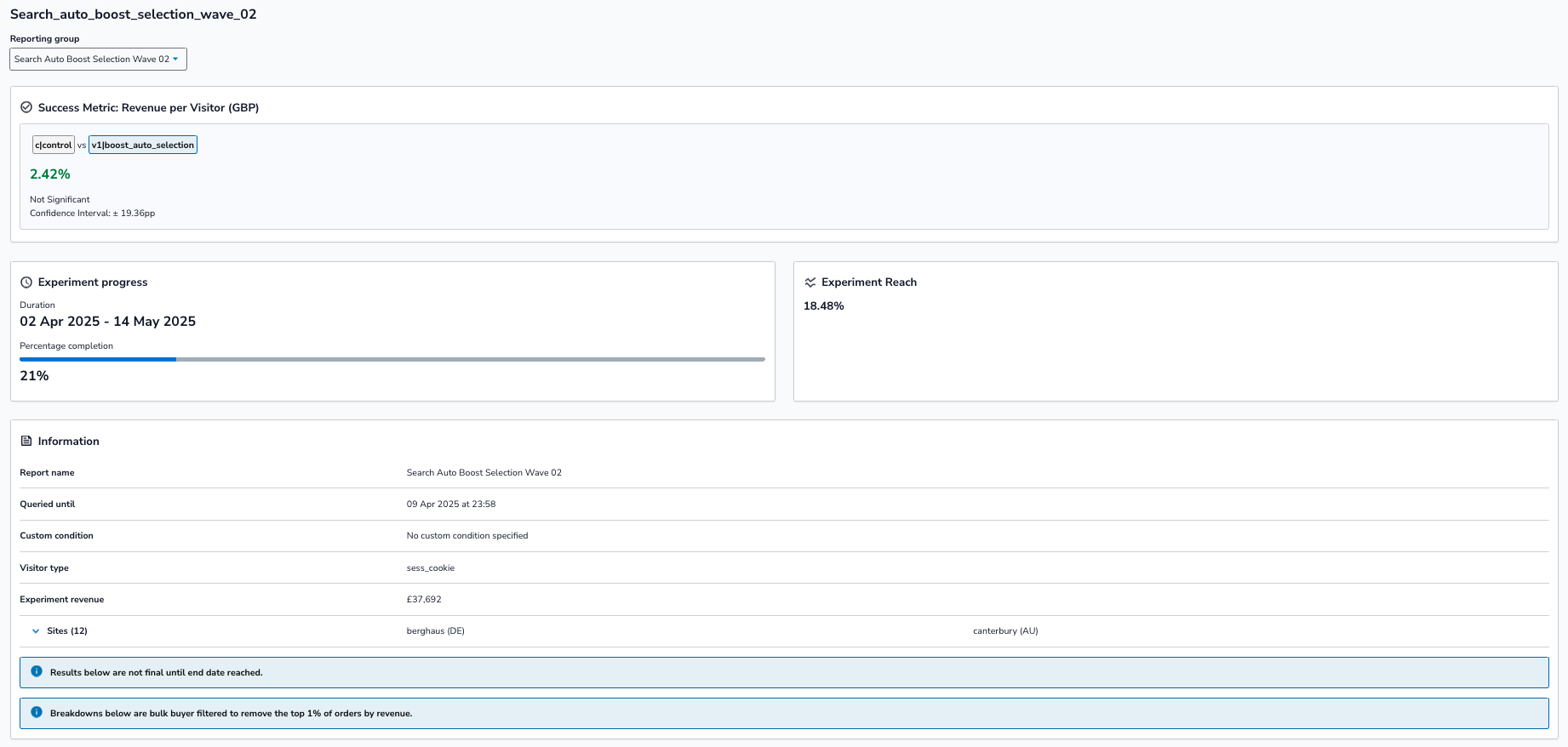Expand the Sites (12) row
Image resolution: width=1568 pixels, height=747 pixels.
(x=36, y=631)
